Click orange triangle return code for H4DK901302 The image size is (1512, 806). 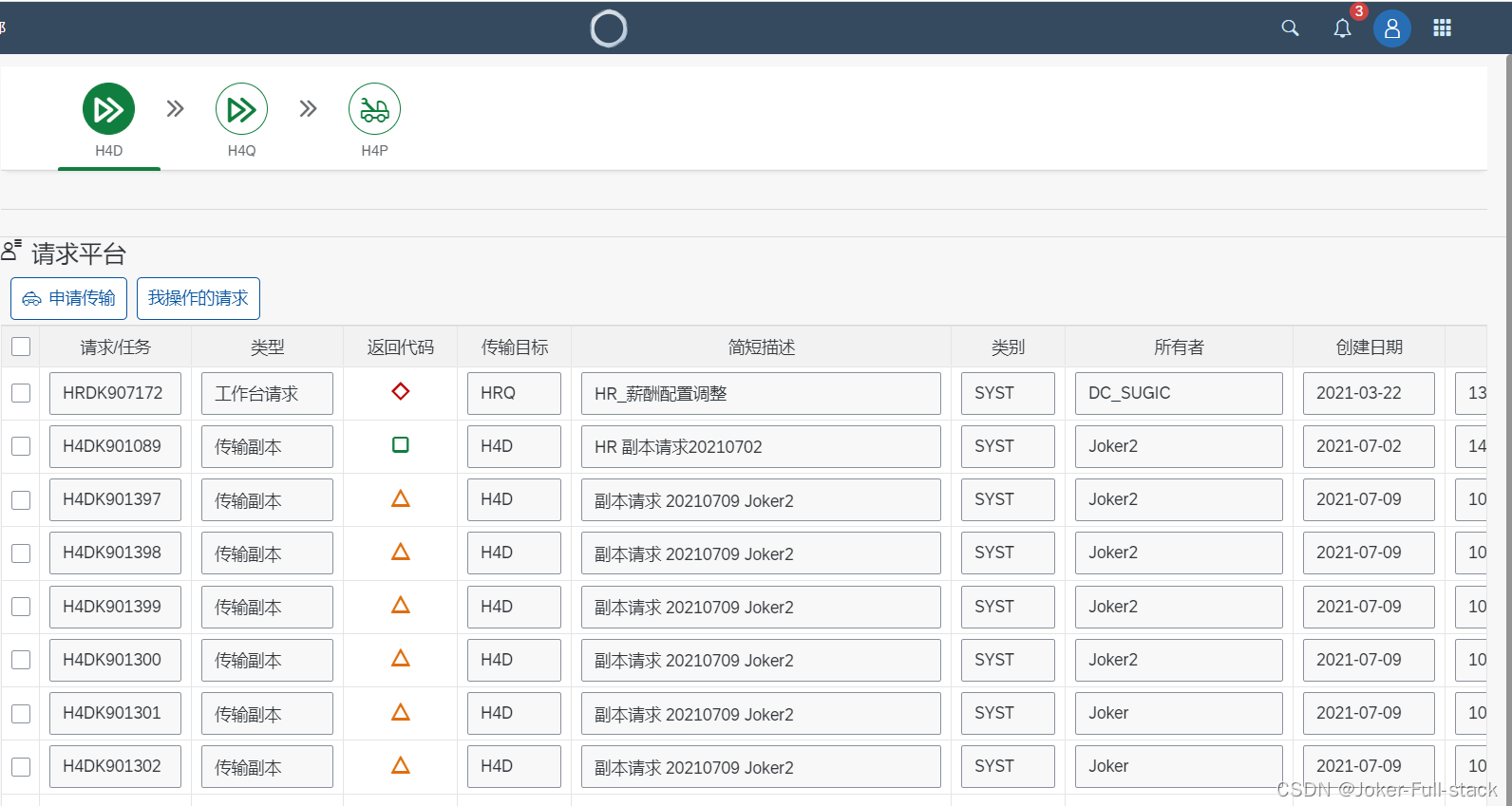[x=401, y=765]
